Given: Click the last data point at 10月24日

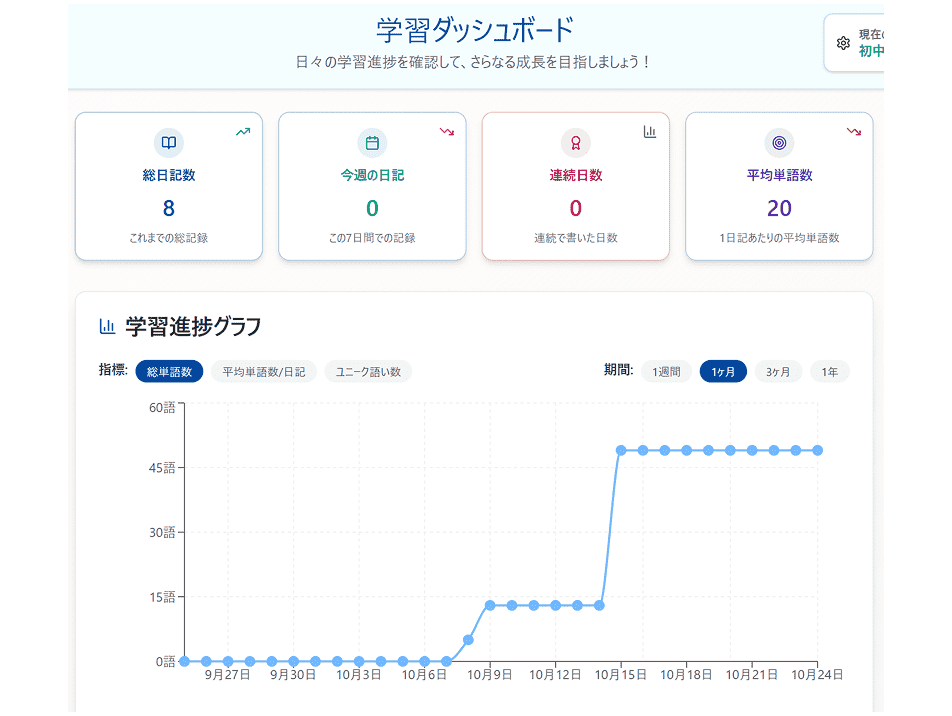Looking at the screenshot, I should point(818,450).
